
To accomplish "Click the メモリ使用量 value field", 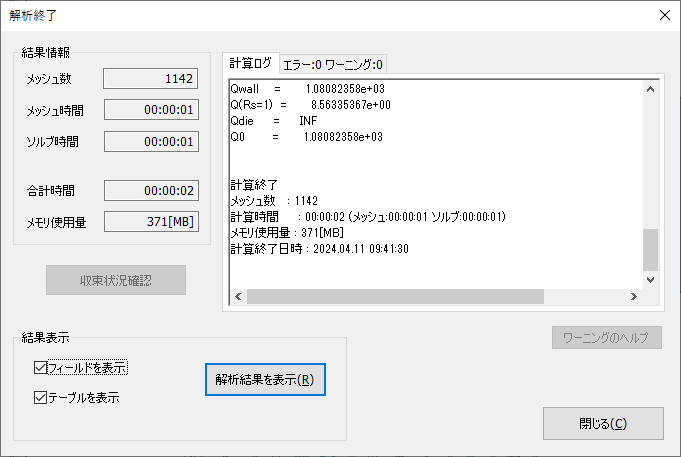I will pos(151,221).
